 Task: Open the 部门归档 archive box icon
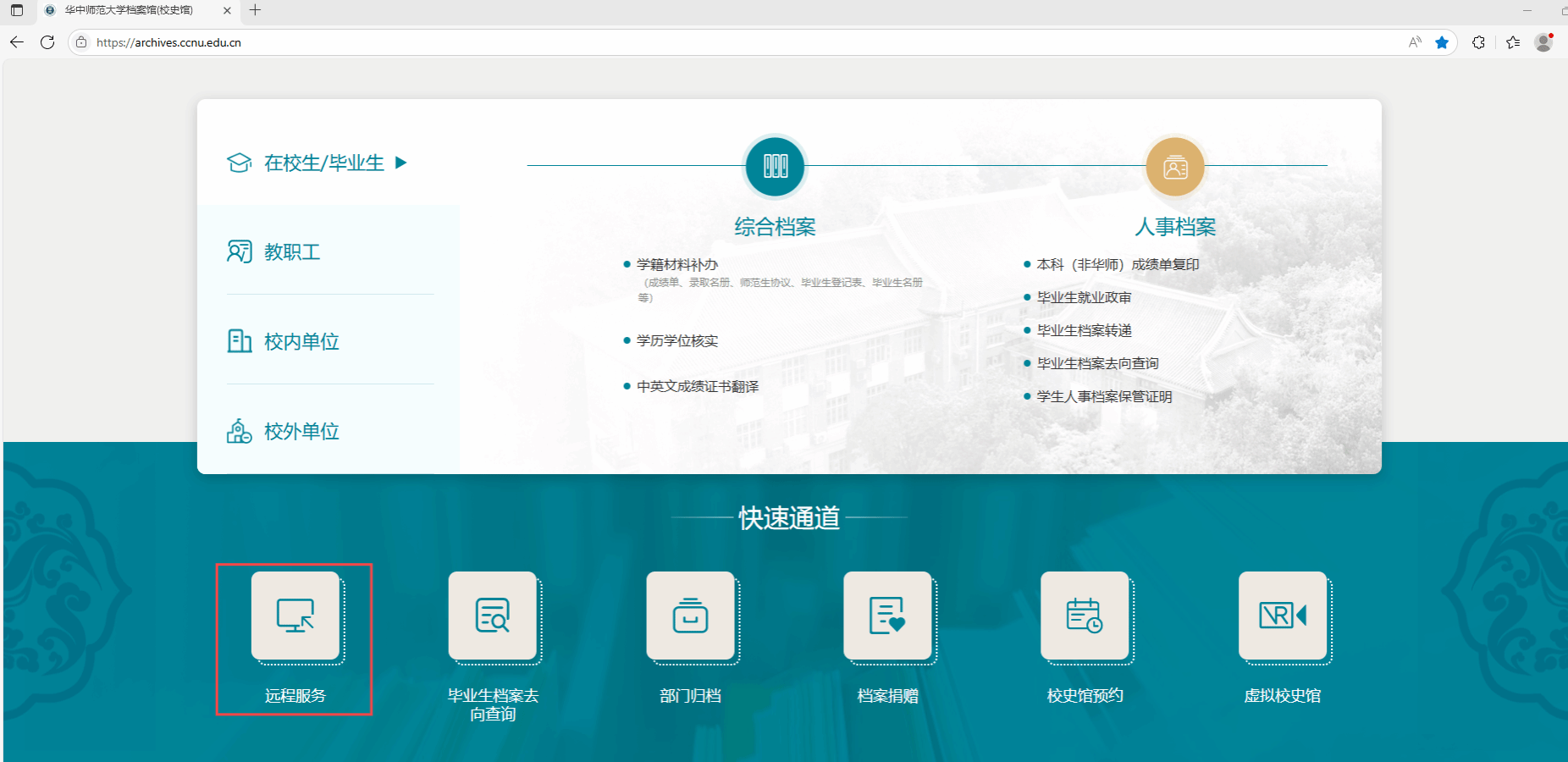coord(690,616)
